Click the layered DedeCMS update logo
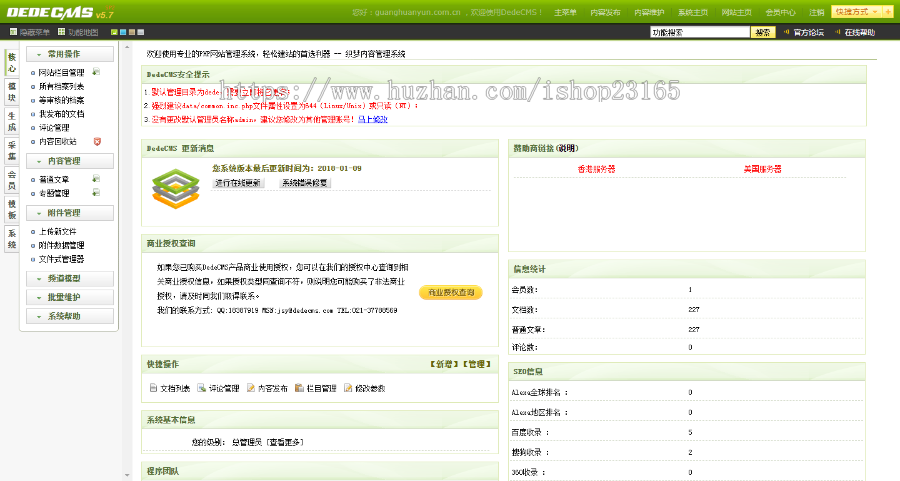The image size is (900, 481). click(176, 188)
